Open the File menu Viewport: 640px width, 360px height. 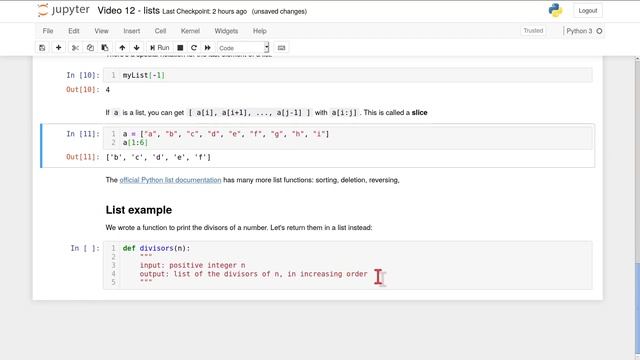coord(48,31)
